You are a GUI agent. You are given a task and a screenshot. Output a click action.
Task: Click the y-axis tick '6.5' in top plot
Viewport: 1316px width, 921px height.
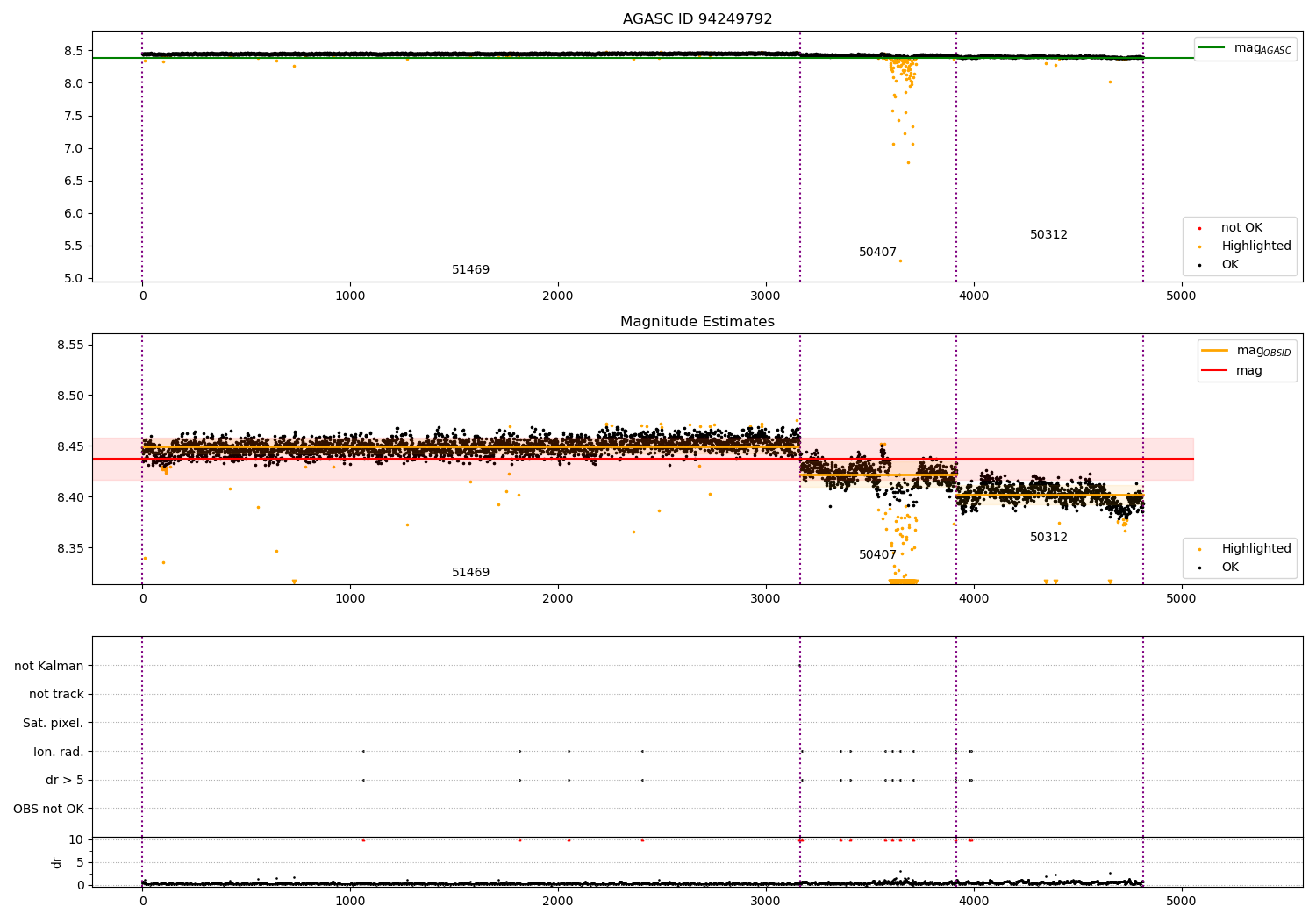[75, 181]
